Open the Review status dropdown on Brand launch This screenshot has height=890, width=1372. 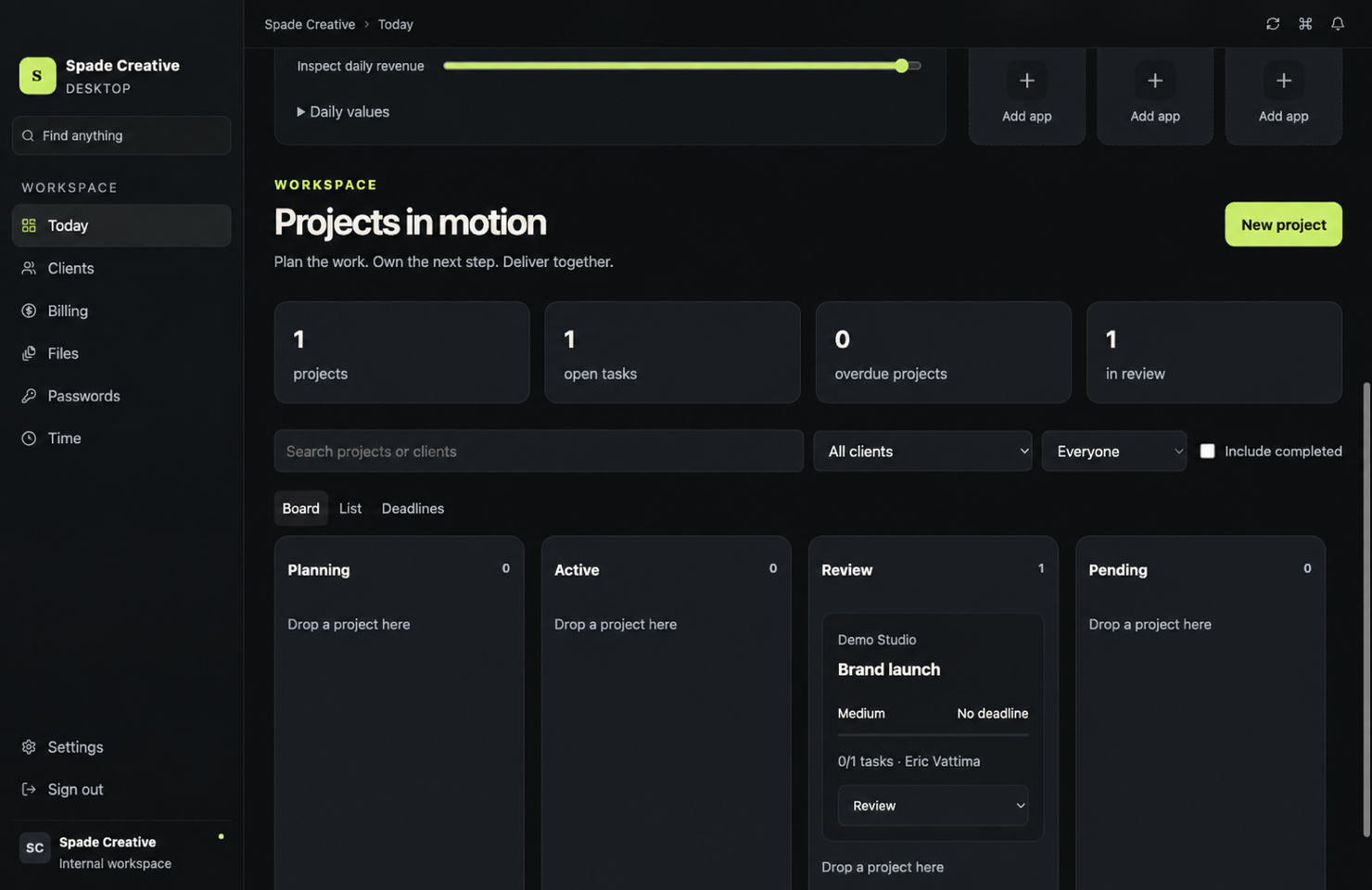933,806
